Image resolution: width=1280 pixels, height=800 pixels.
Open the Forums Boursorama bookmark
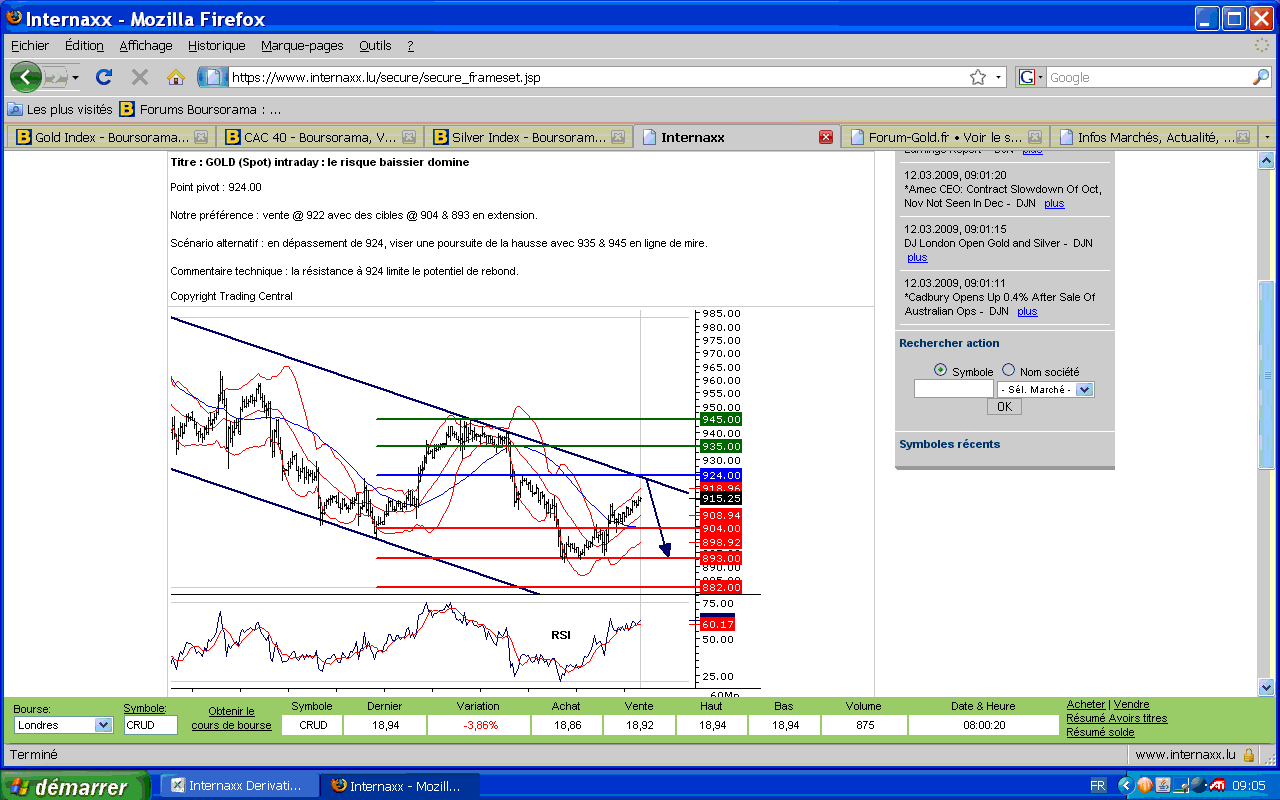200,109
